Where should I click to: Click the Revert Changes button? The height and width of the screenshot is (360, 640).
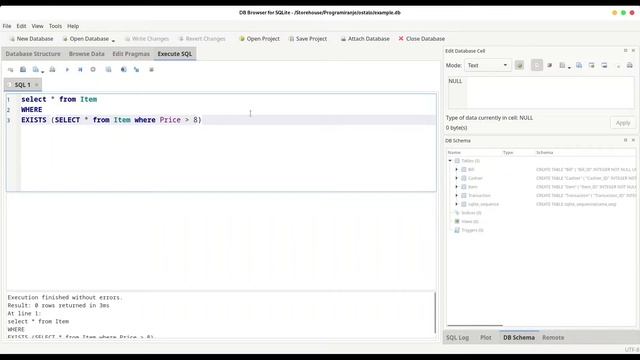202,39
